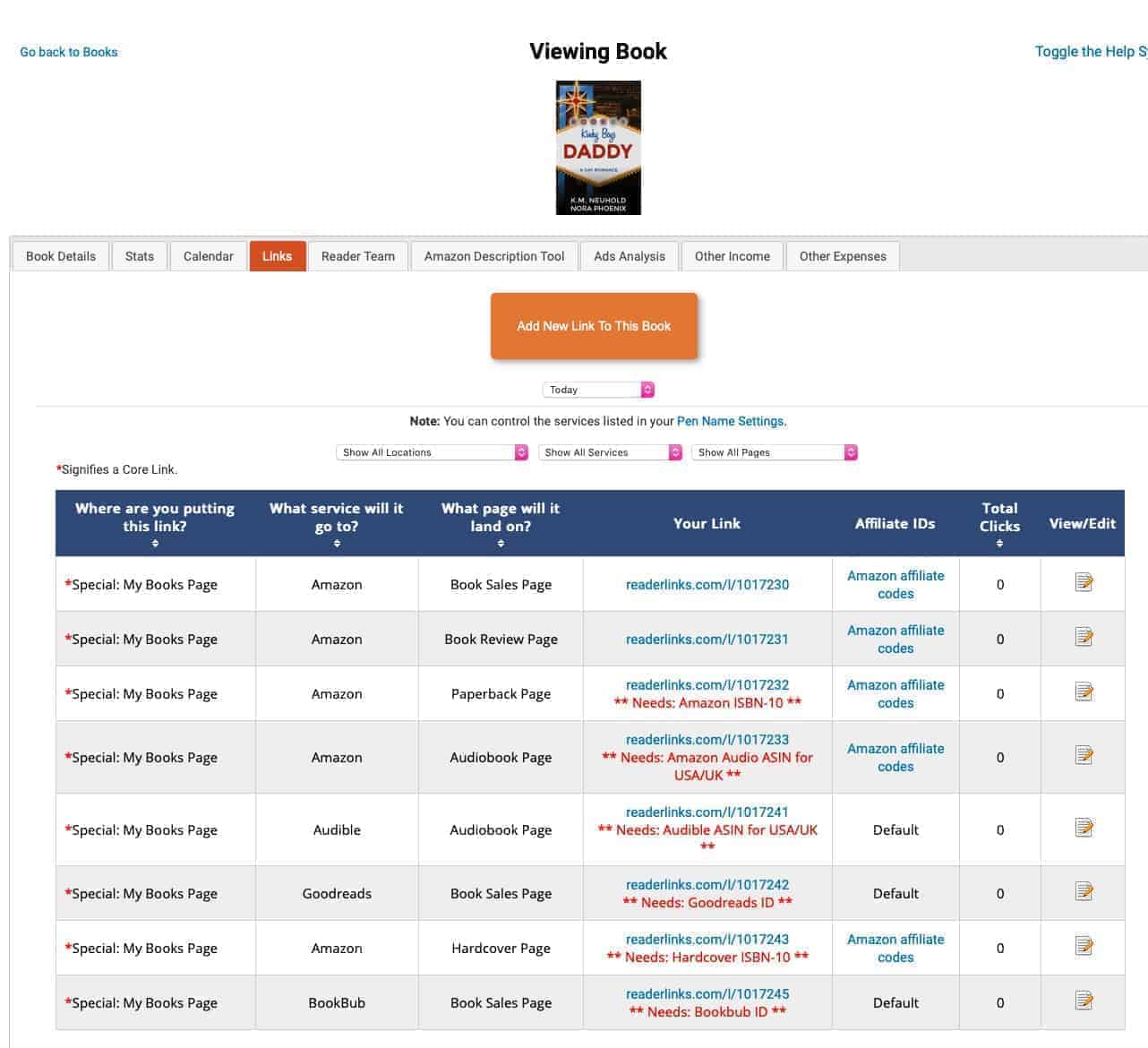Open link readerlinks.com/l/1017232
1148x1048 pixels.
click(x=707, y=685)
